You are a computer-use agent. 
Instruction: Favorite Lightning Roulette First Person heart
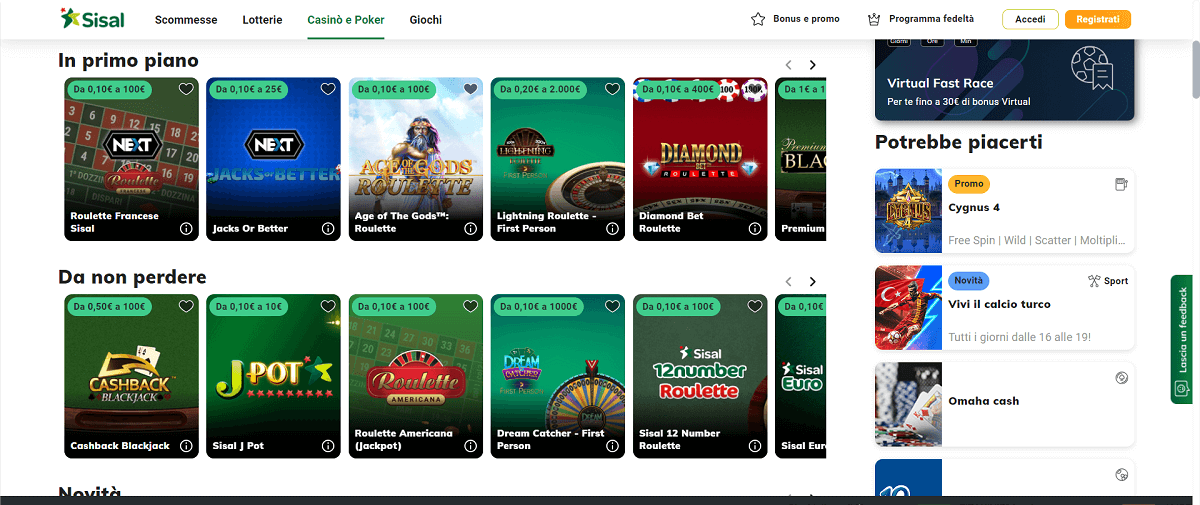[612, 89]
